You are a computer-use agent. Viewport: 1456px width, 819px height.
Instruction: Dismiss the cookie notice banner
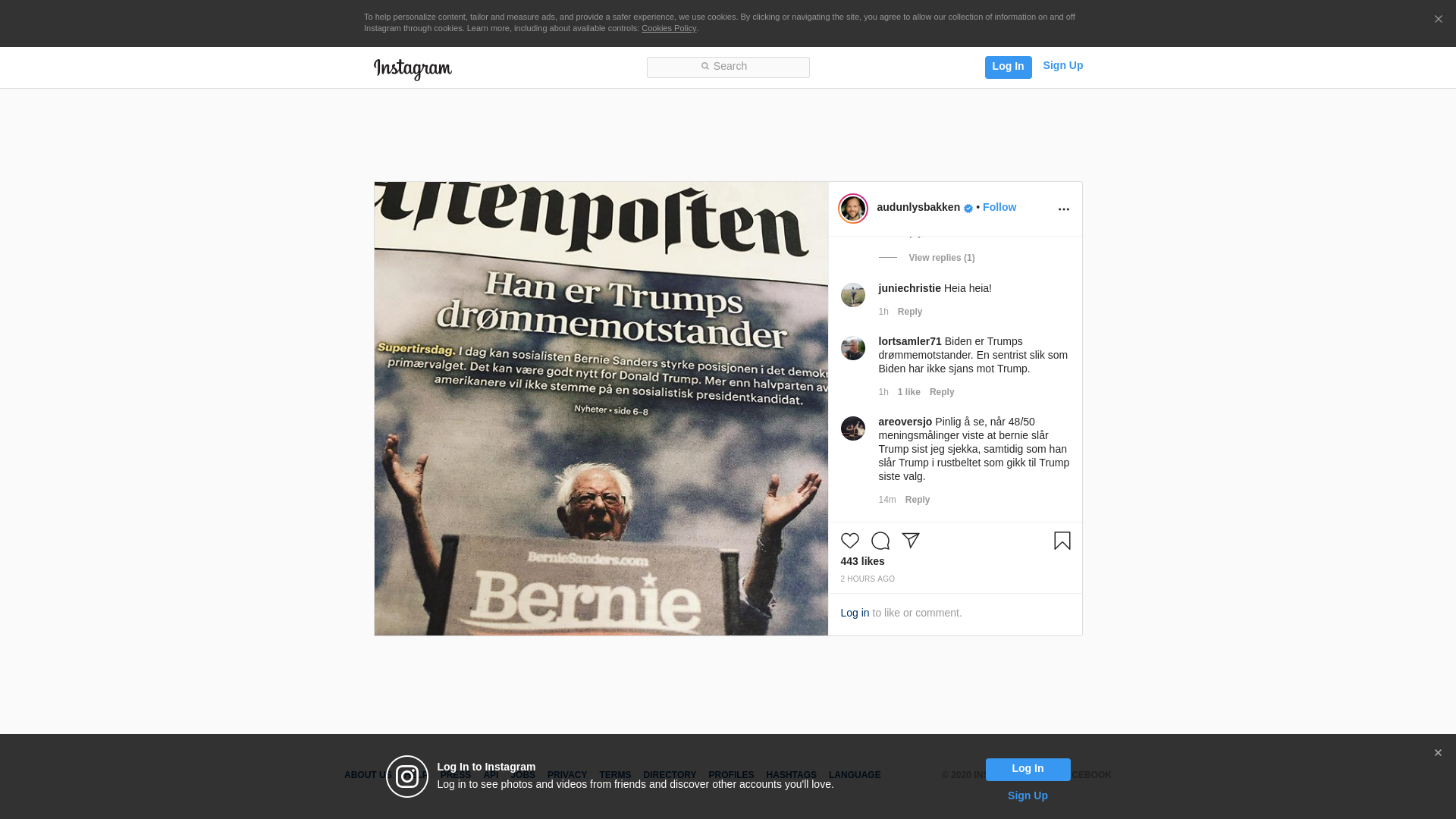tap(1438, 20)
